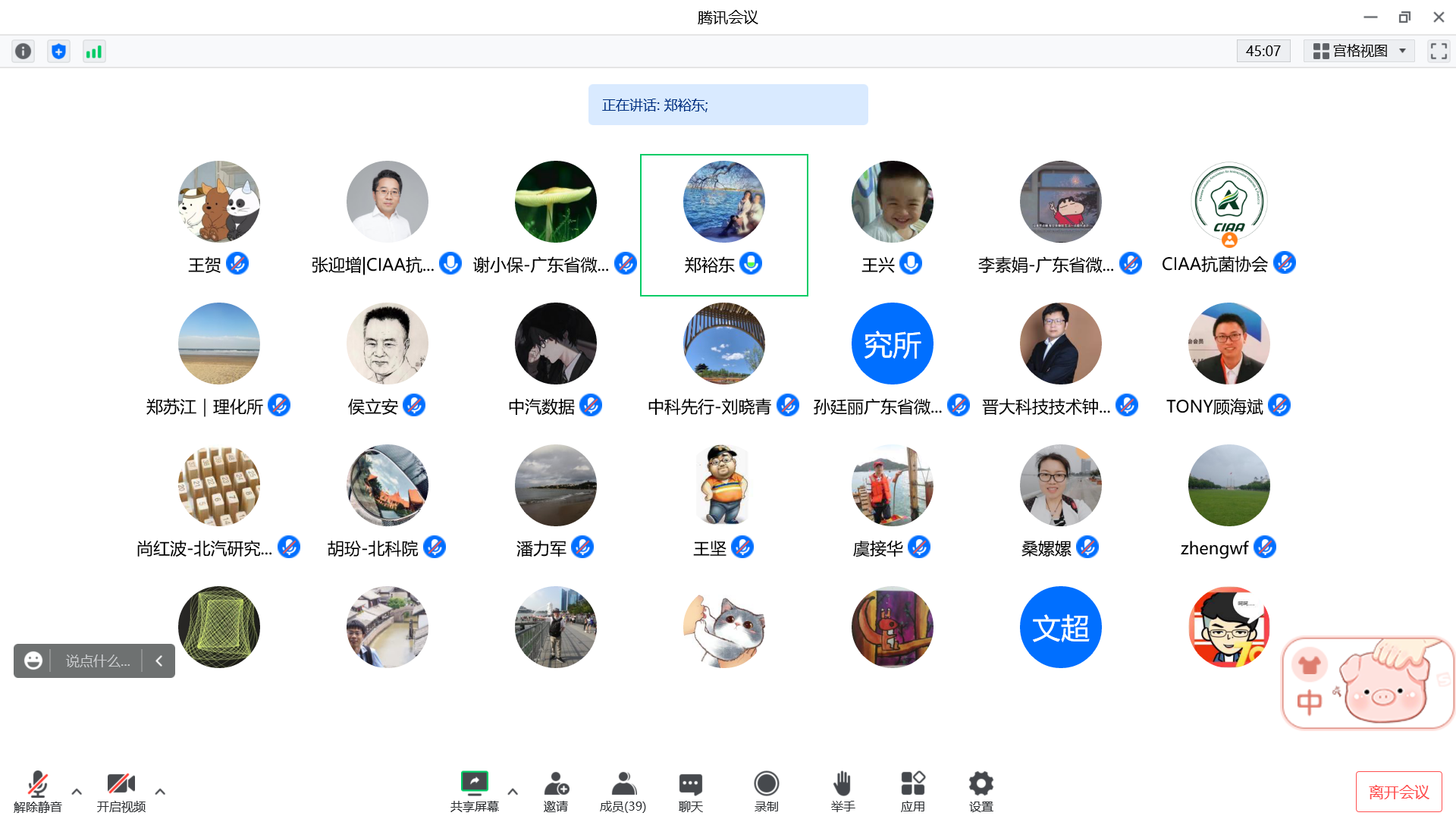Click muted mic icon beside 桑嫘嫘
1456x819 pixels.
(1087, 547)
